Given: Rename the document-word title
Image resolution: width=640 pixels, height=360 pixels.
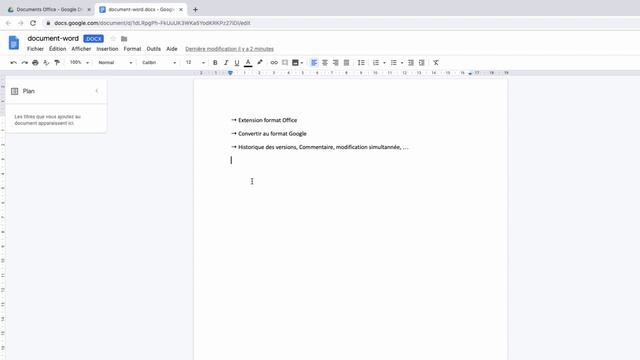Looking at the screenshot, I should (53, 38).
